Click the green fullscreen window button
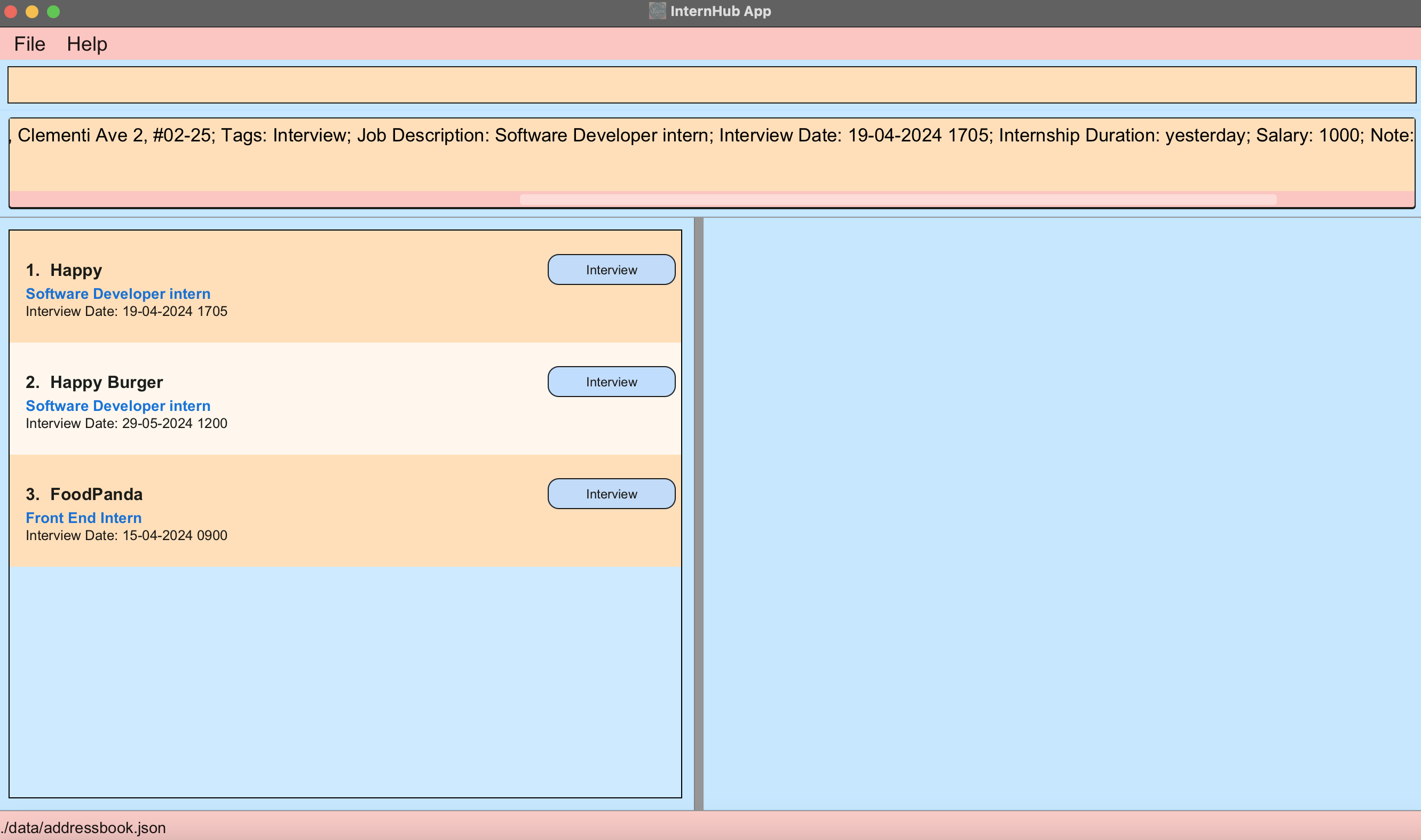Screen dimensions: 1421x840 53,11
